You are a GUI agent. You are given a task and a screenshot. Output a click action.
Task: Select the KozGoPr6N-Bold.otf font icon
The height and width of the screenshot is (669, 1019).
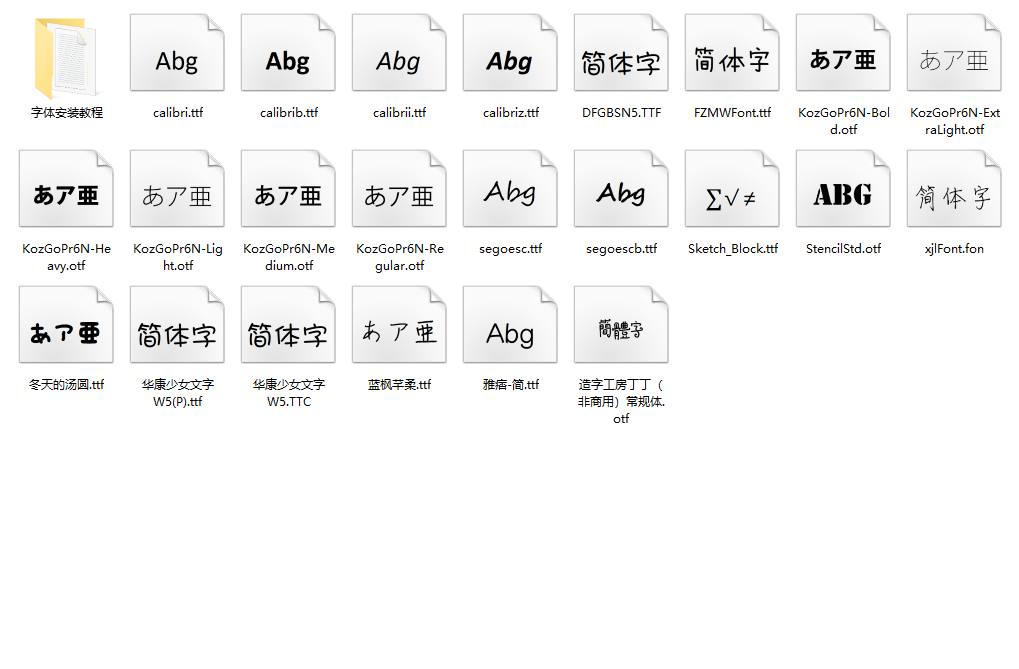click(x=844, y=53)
